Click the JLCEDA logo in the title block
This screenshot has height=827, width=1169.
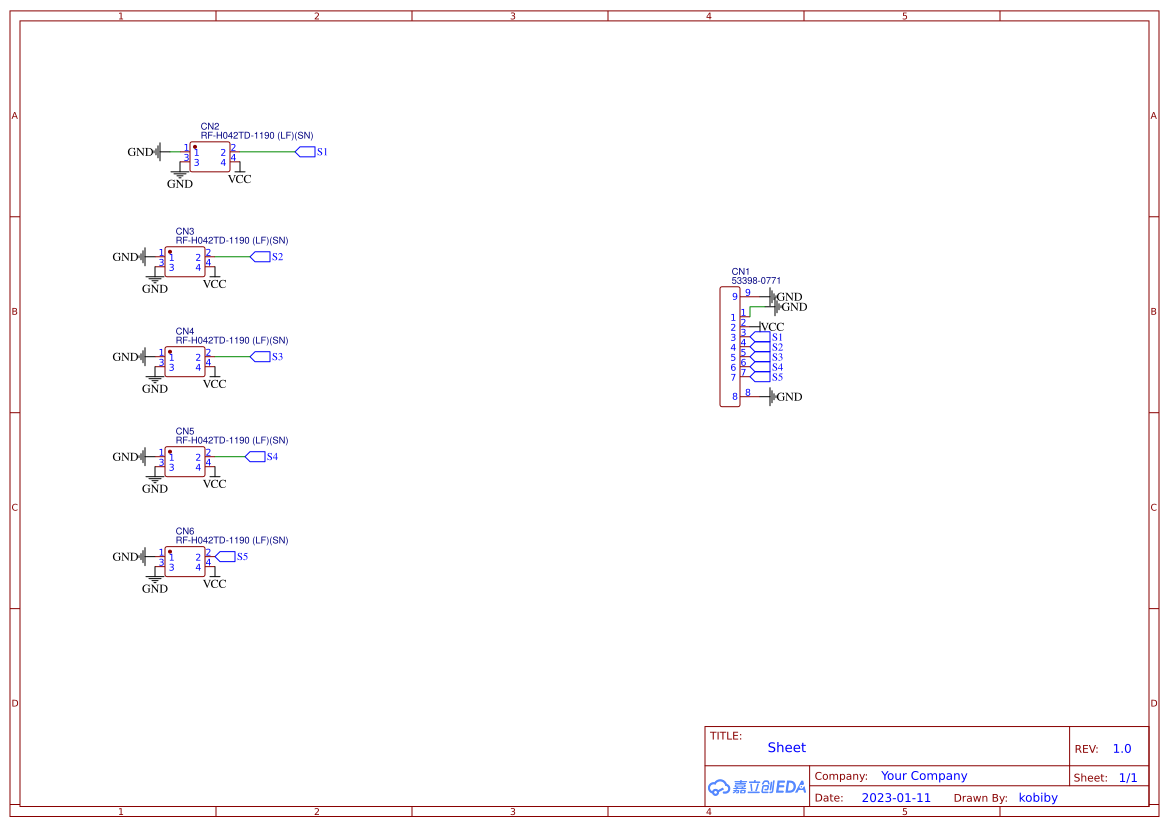click(x=757, y=788)
